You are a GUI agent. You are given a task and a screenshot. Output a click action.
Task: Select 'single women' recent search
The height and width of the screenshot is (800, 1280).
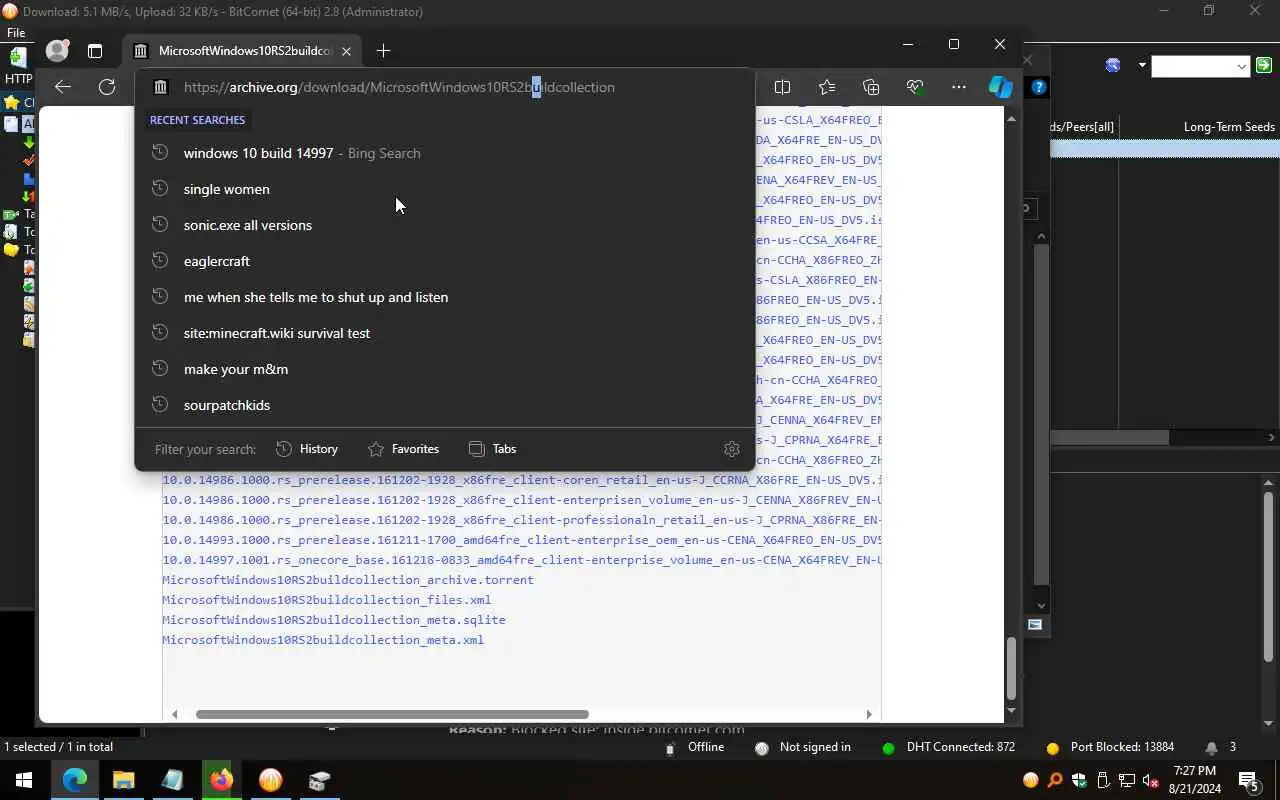[x=445, y=189]
